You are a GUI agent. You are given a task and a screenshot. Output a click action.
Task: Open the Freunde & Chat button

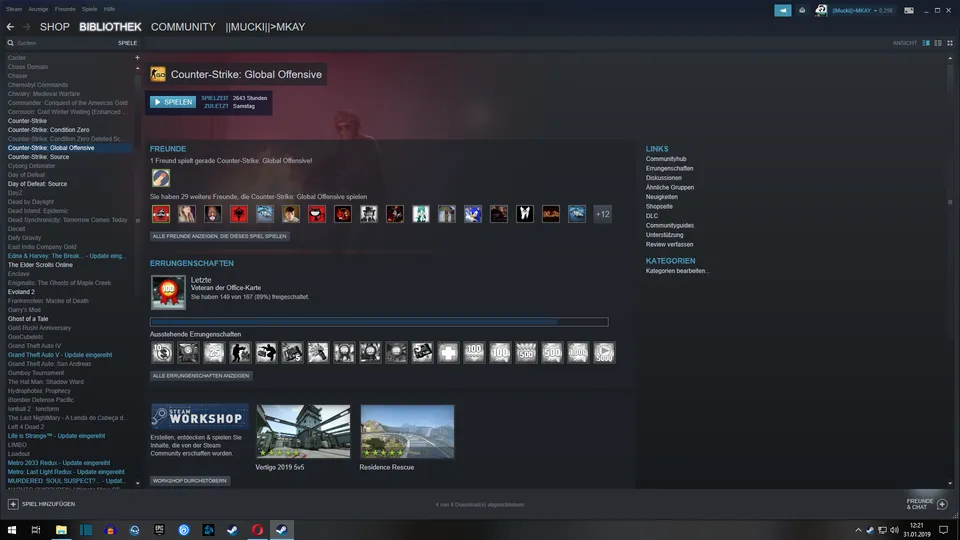coord(926,504)
